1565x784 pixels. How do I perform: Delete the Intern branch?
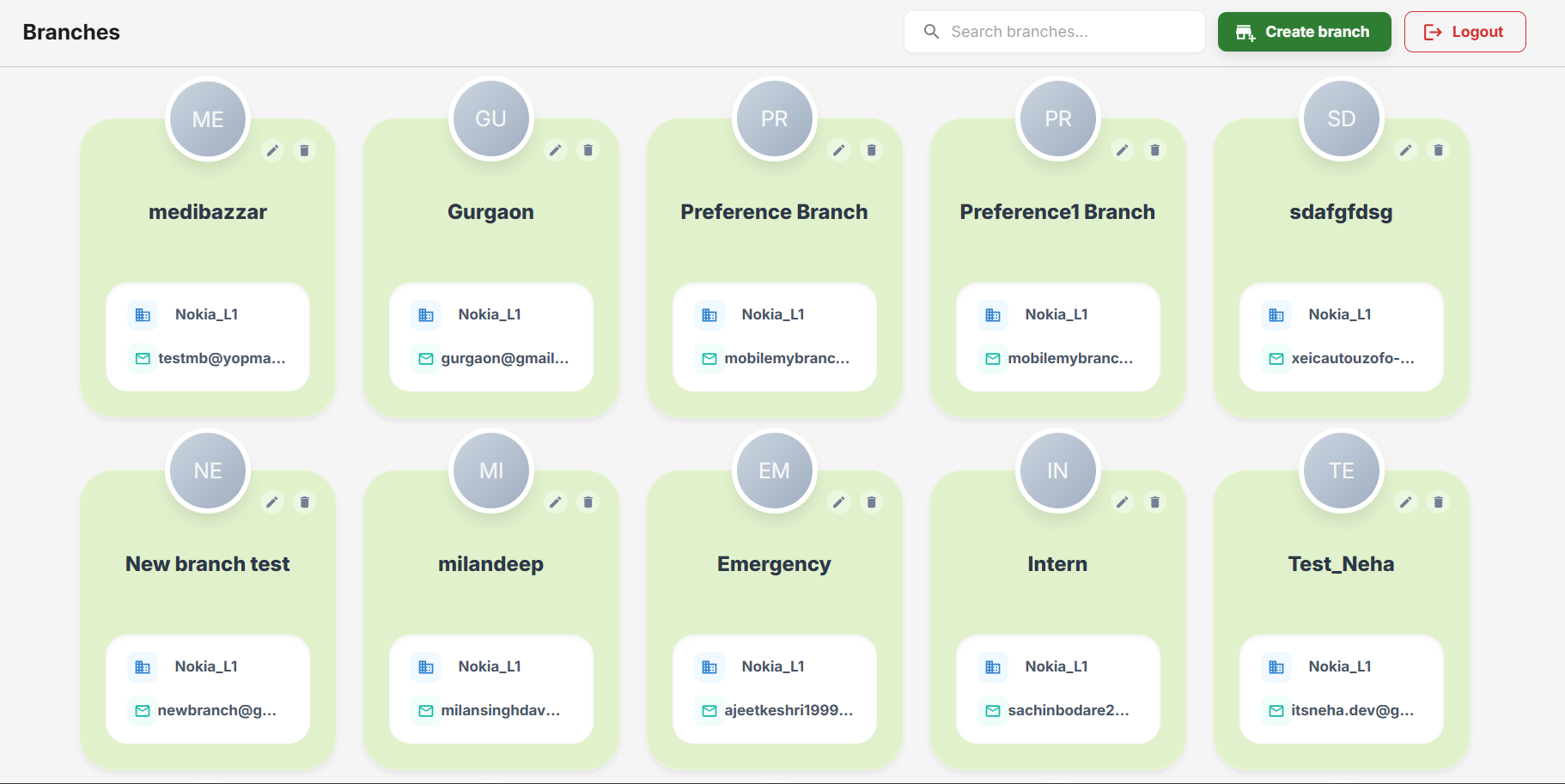point(1154,501)
